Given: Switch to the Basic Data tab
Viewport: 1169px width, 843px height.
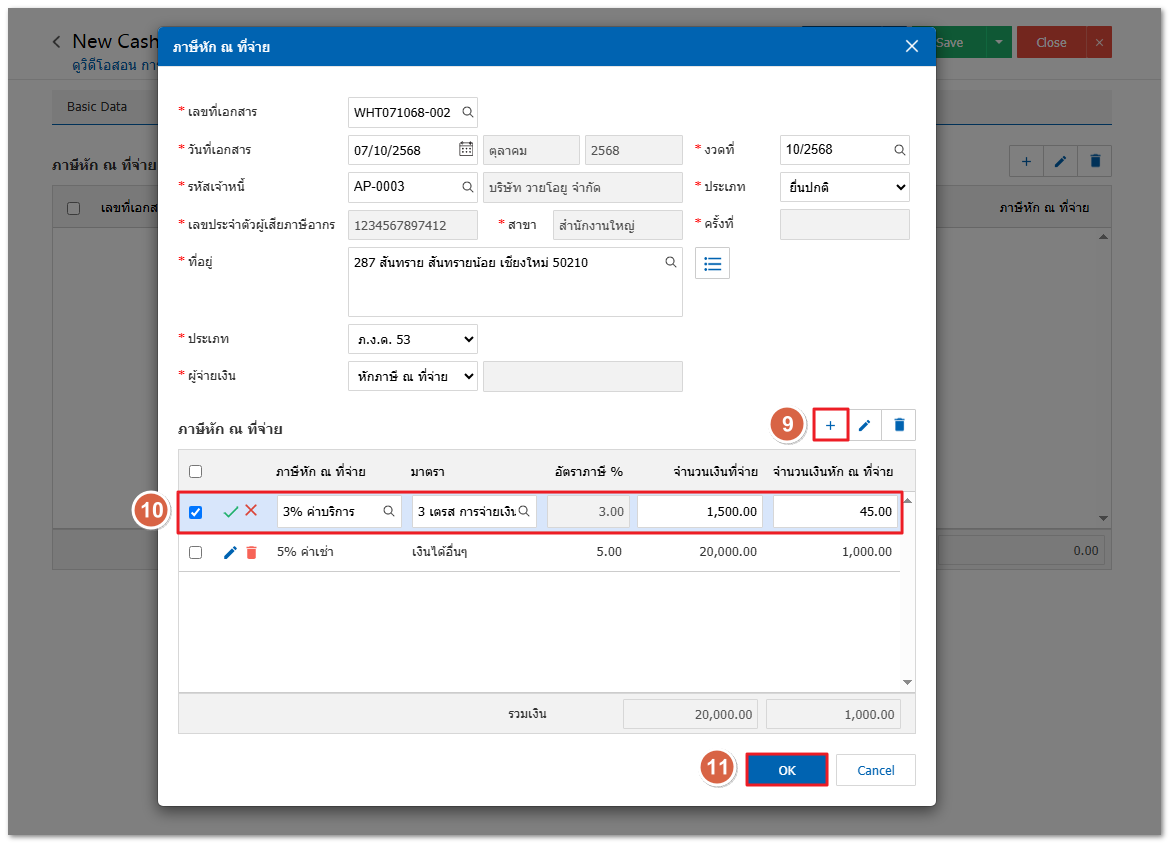Looking at the screenshot, I should coord(97,106).
